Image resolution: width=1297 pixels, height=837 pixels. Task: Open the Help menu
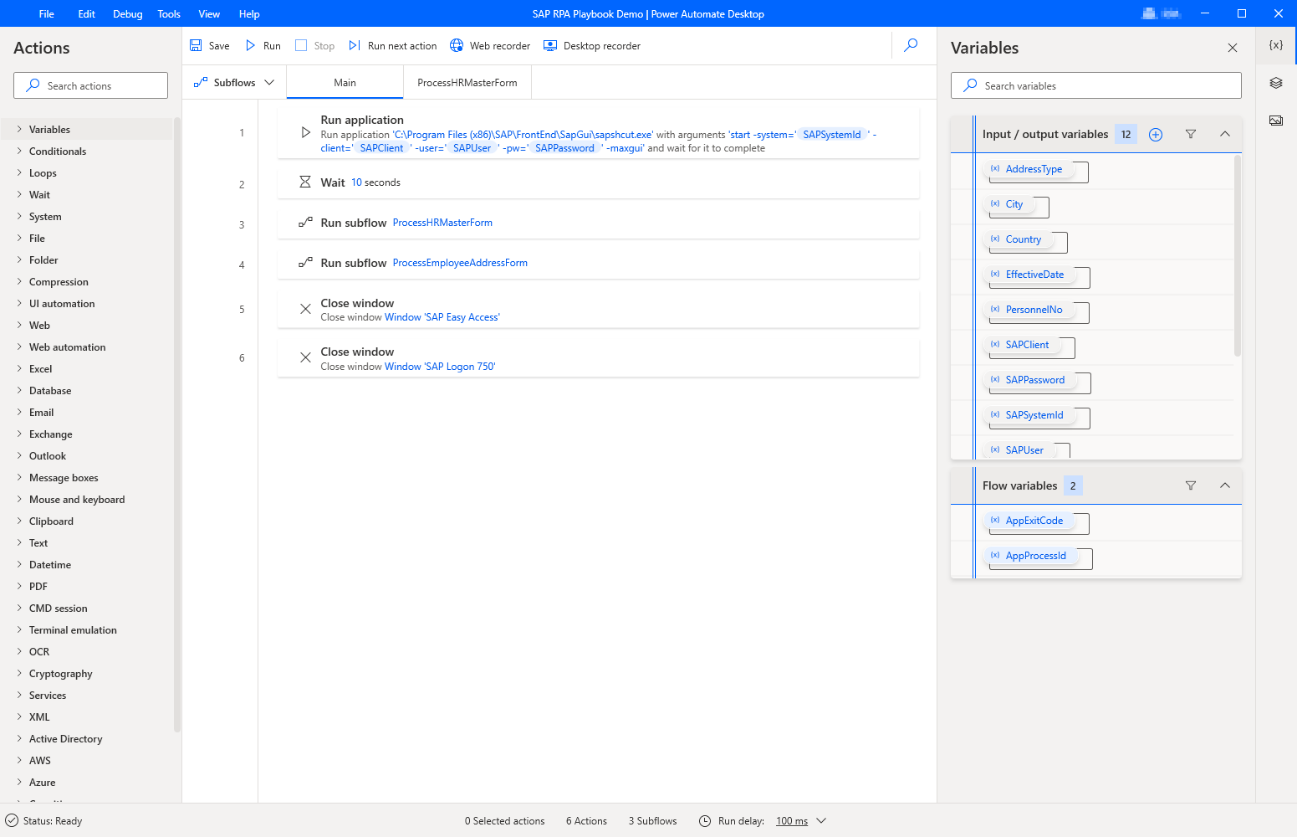click(249, 14)
